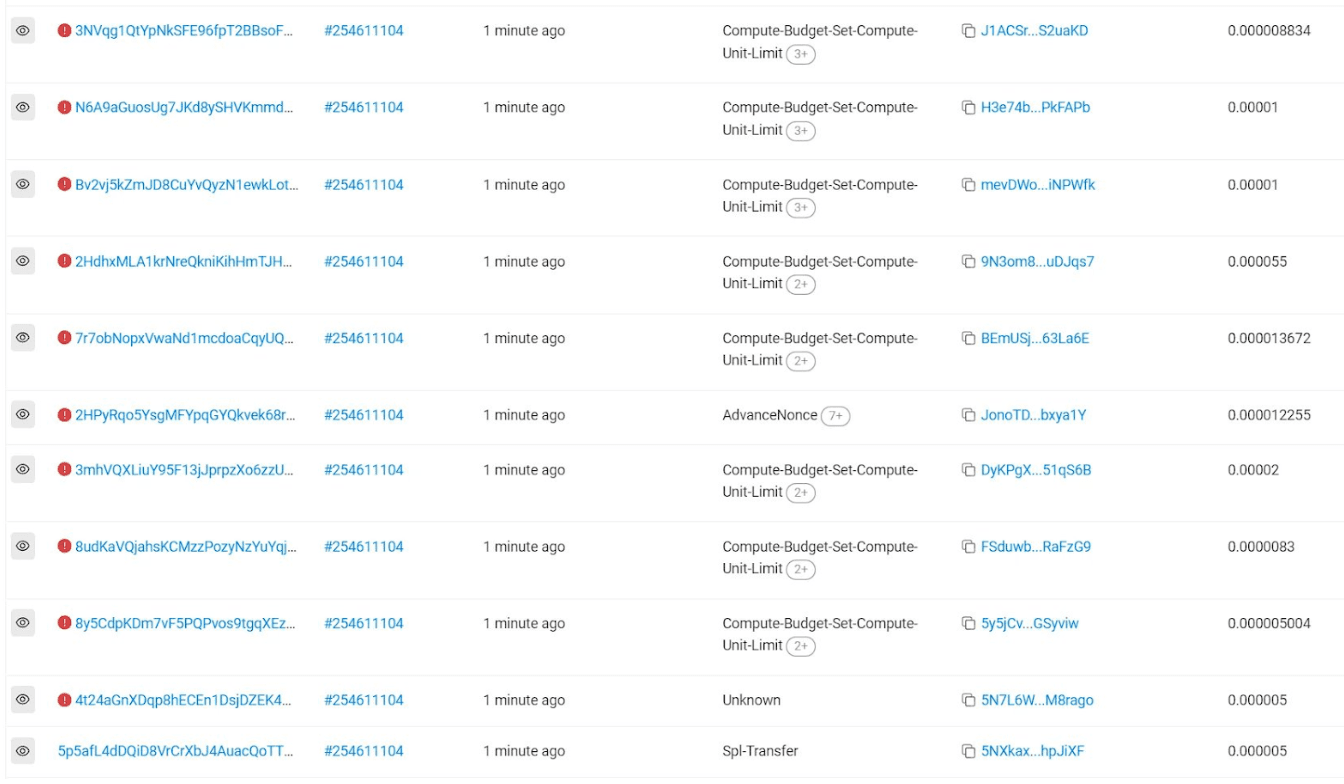Copy the H3e74b...PkFAPb address
The width and height of the screenshot is (1344, 784).
[x=968, y=108]
